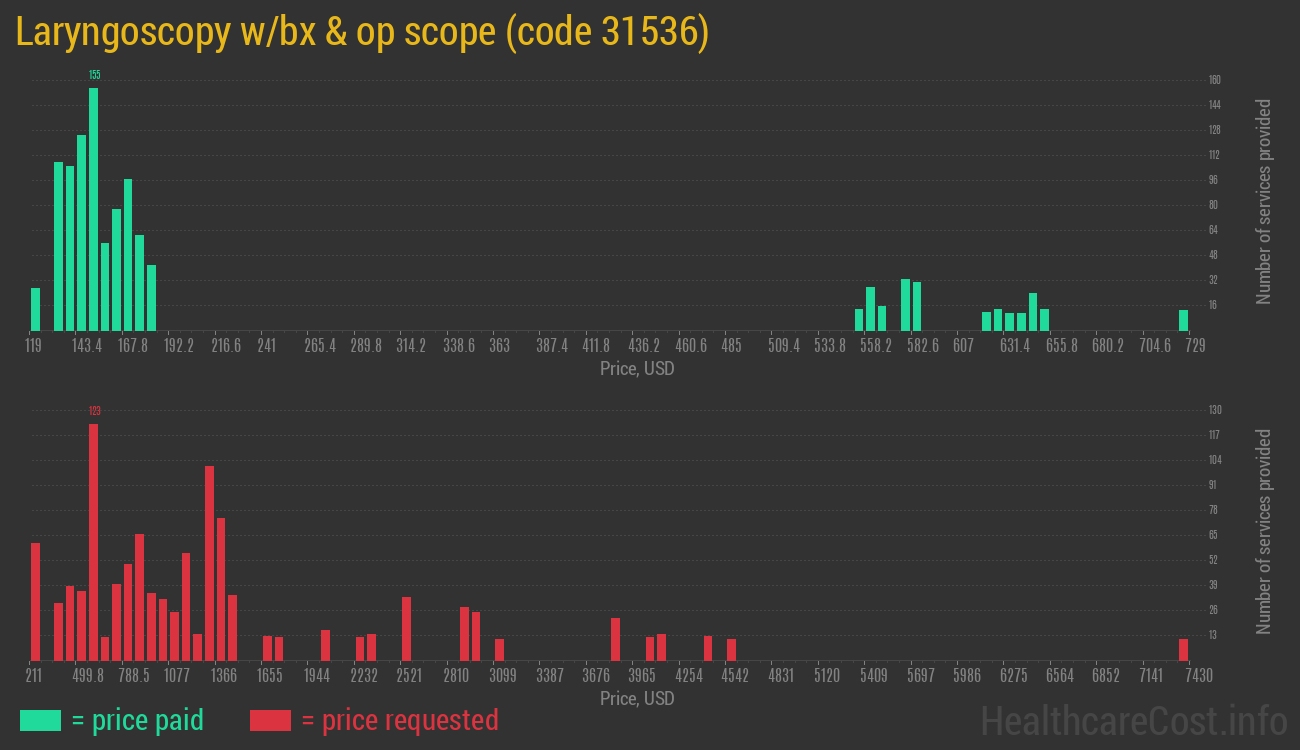The image size is (1300, 750).
Task: Select the chart title with code 31536
Action: tap(362, 32)
